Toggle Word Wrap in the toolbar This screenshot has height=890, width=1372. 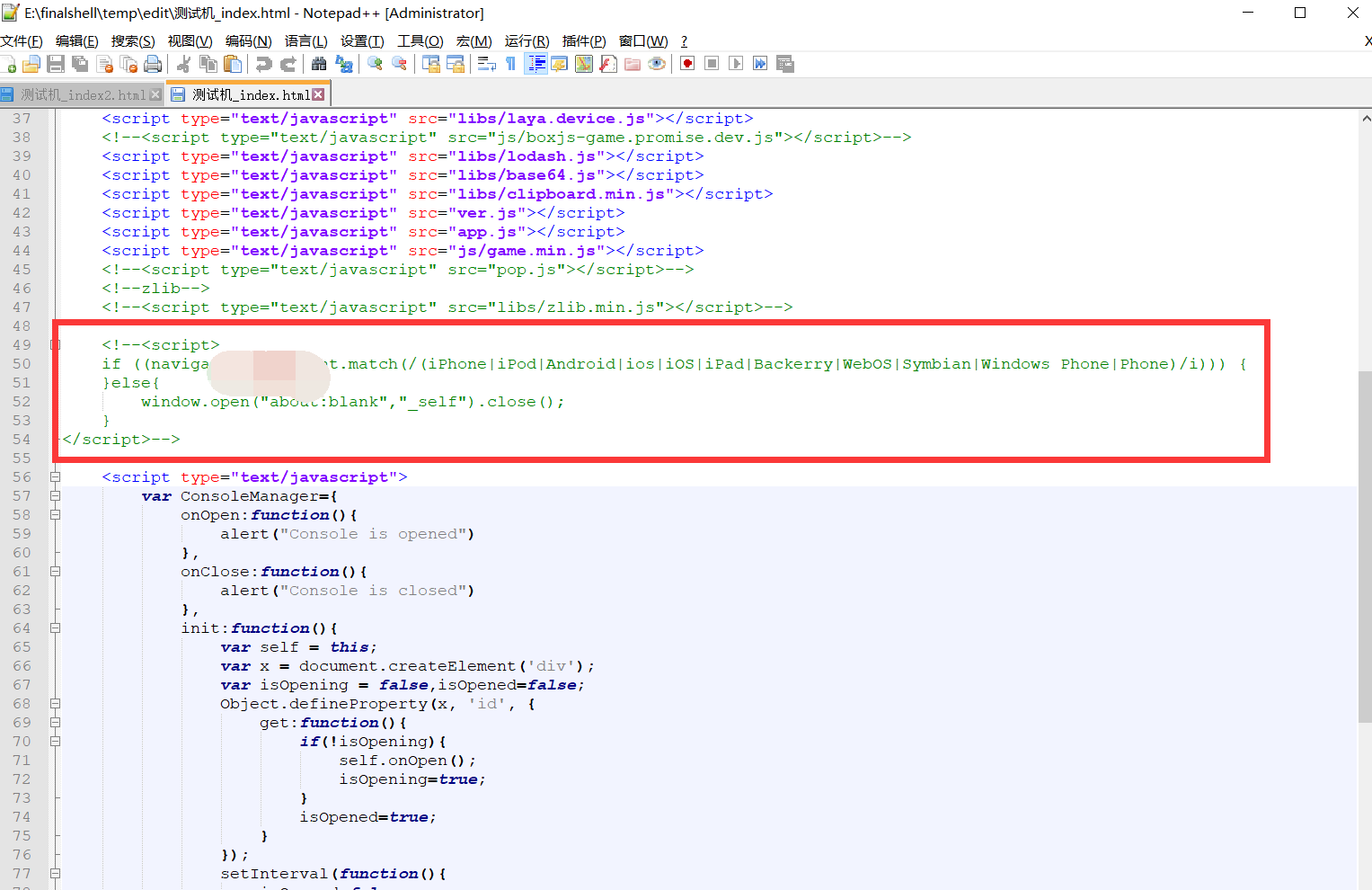(487, 64)
